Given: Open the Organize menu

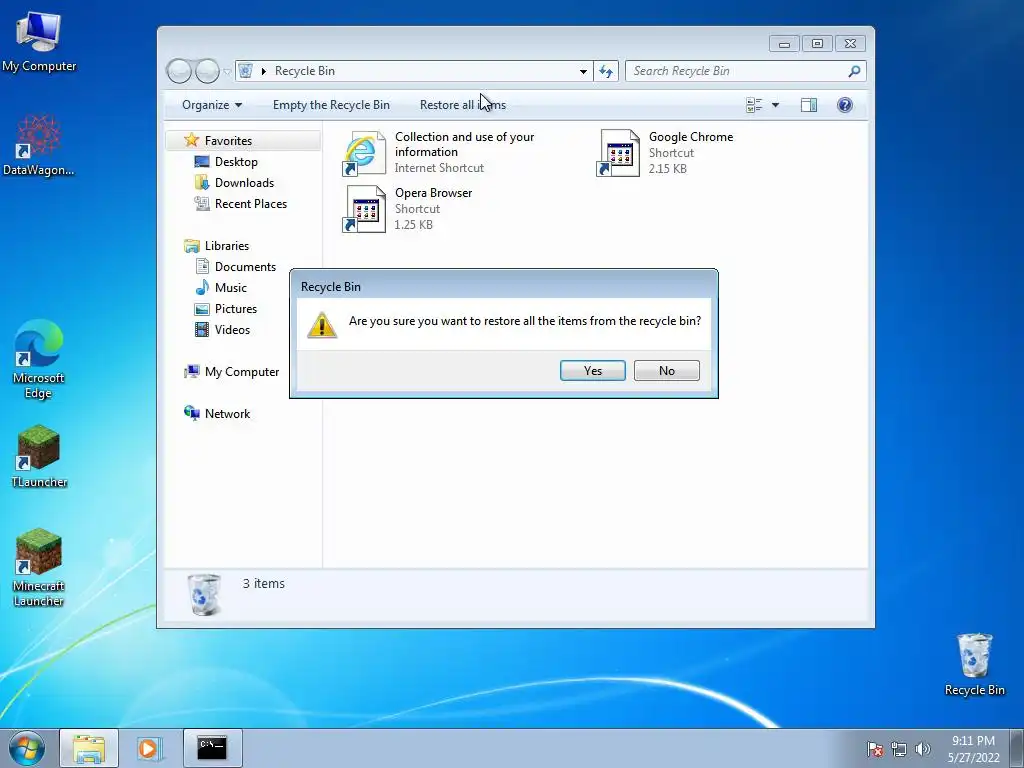Looking at the screenshot, I should click(x=212, y=105).
